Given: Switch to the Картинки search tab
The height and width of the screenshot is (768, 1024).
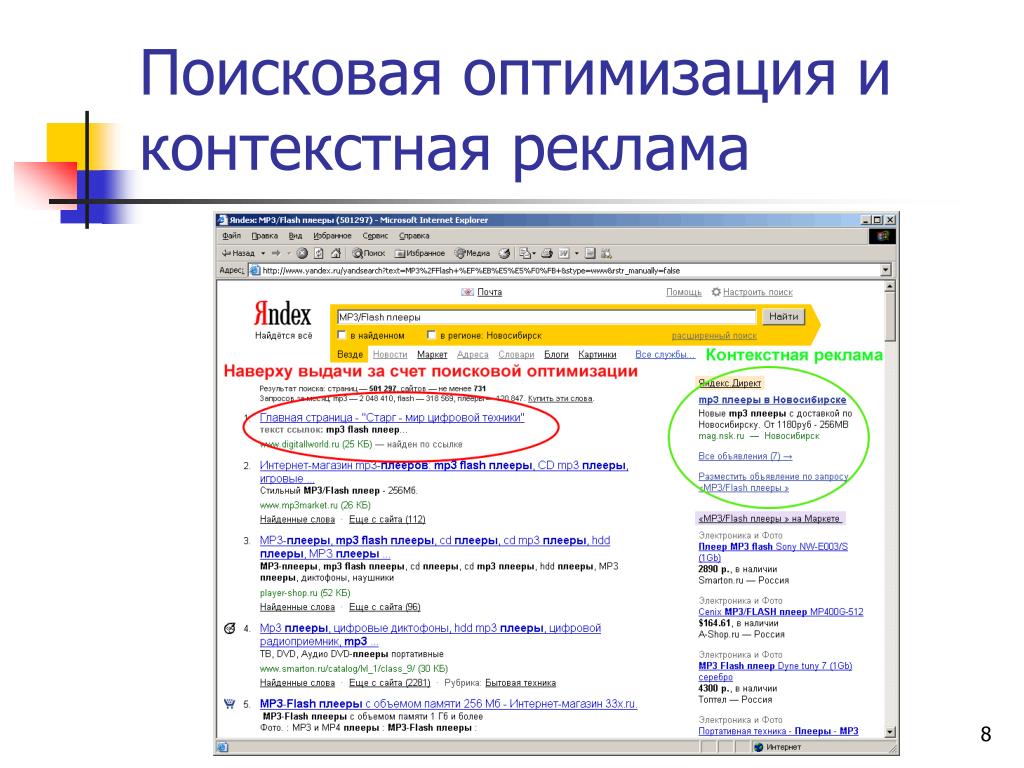Looking at the screenshot, I should tap(597, 355).
